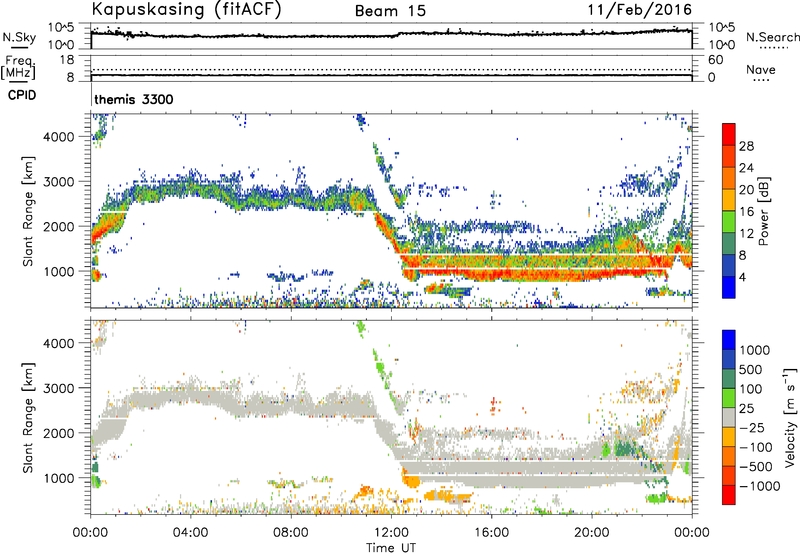Click the Power [dB] colorbar title
This screenshot has height=554, width=800.
pos(763,211)
